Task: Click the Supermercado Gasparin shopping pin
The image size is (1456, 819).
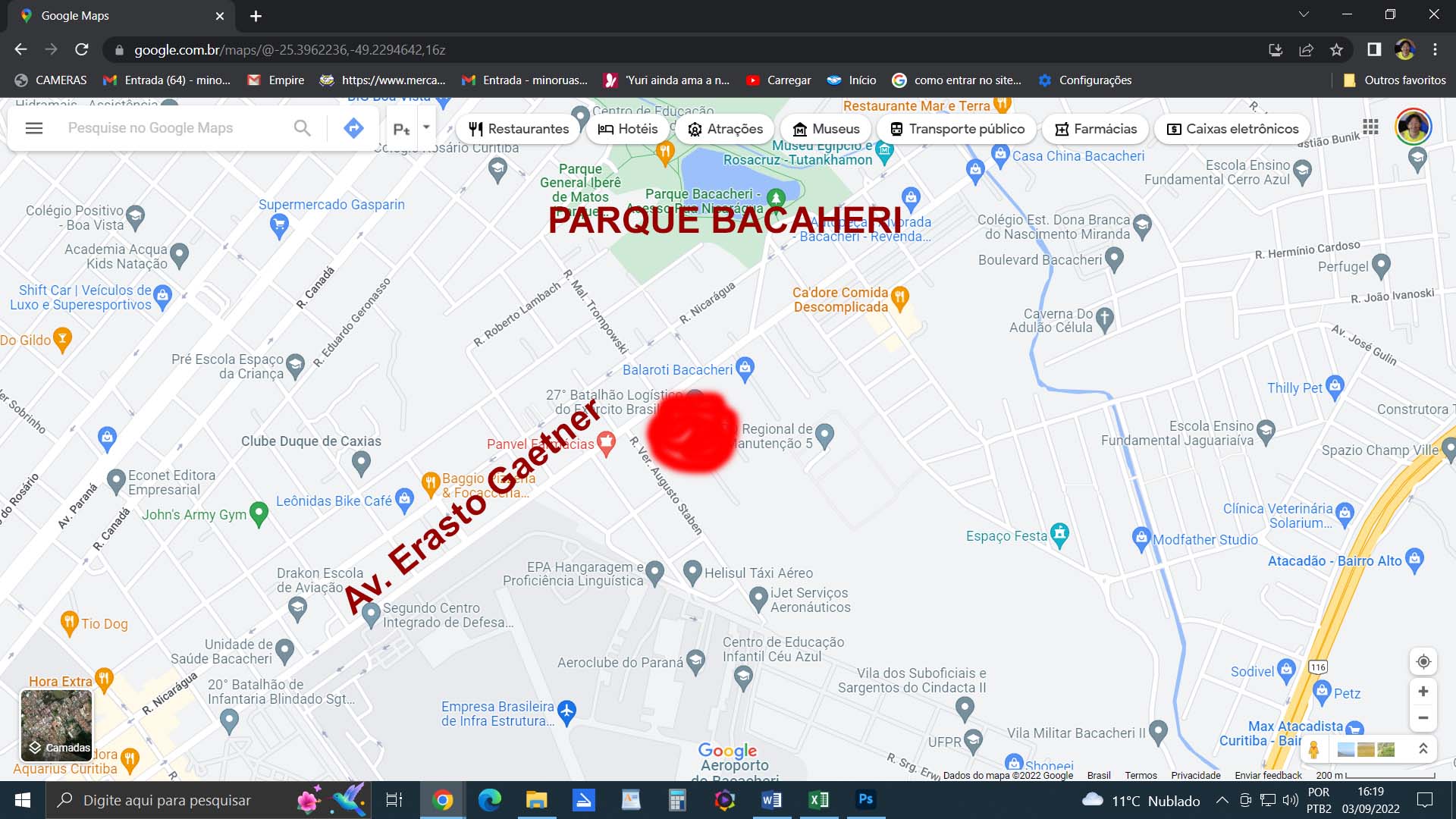Action: click(279, 225)
